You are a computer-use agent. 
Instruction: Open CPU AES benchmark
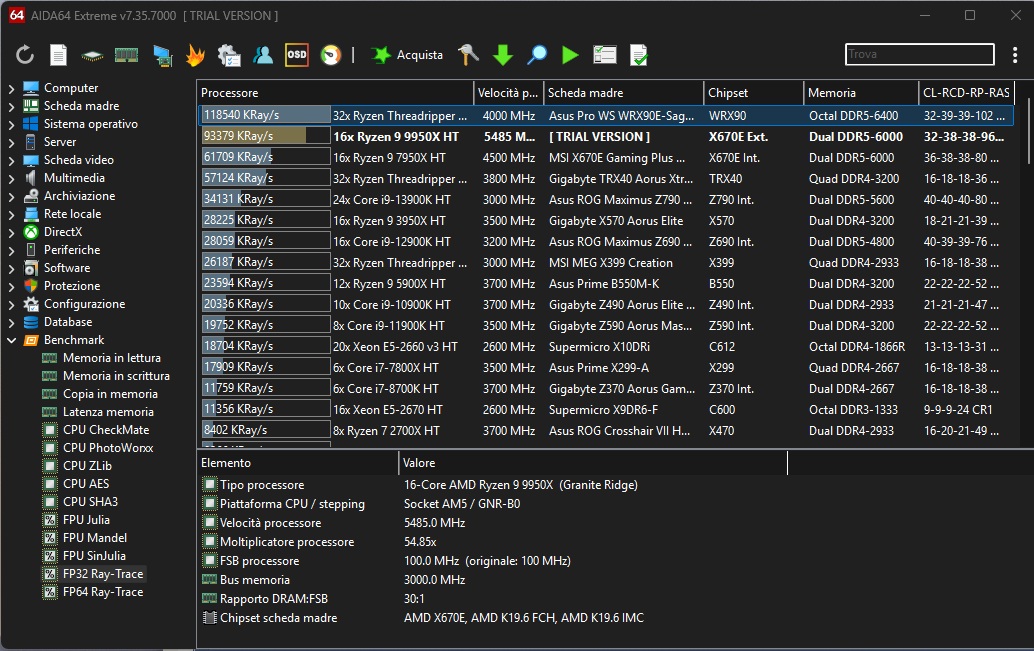tap(86, 483)
